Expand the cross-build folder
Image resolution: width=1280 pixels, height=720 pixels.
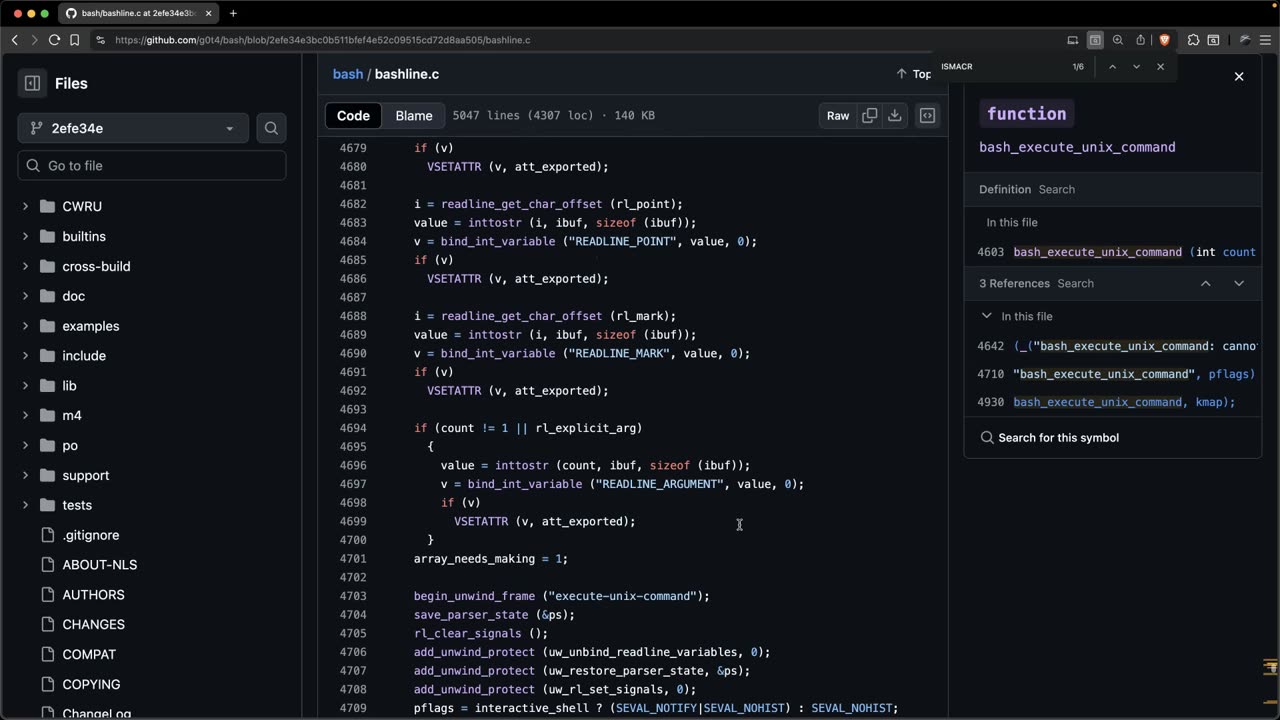[25, 267]
